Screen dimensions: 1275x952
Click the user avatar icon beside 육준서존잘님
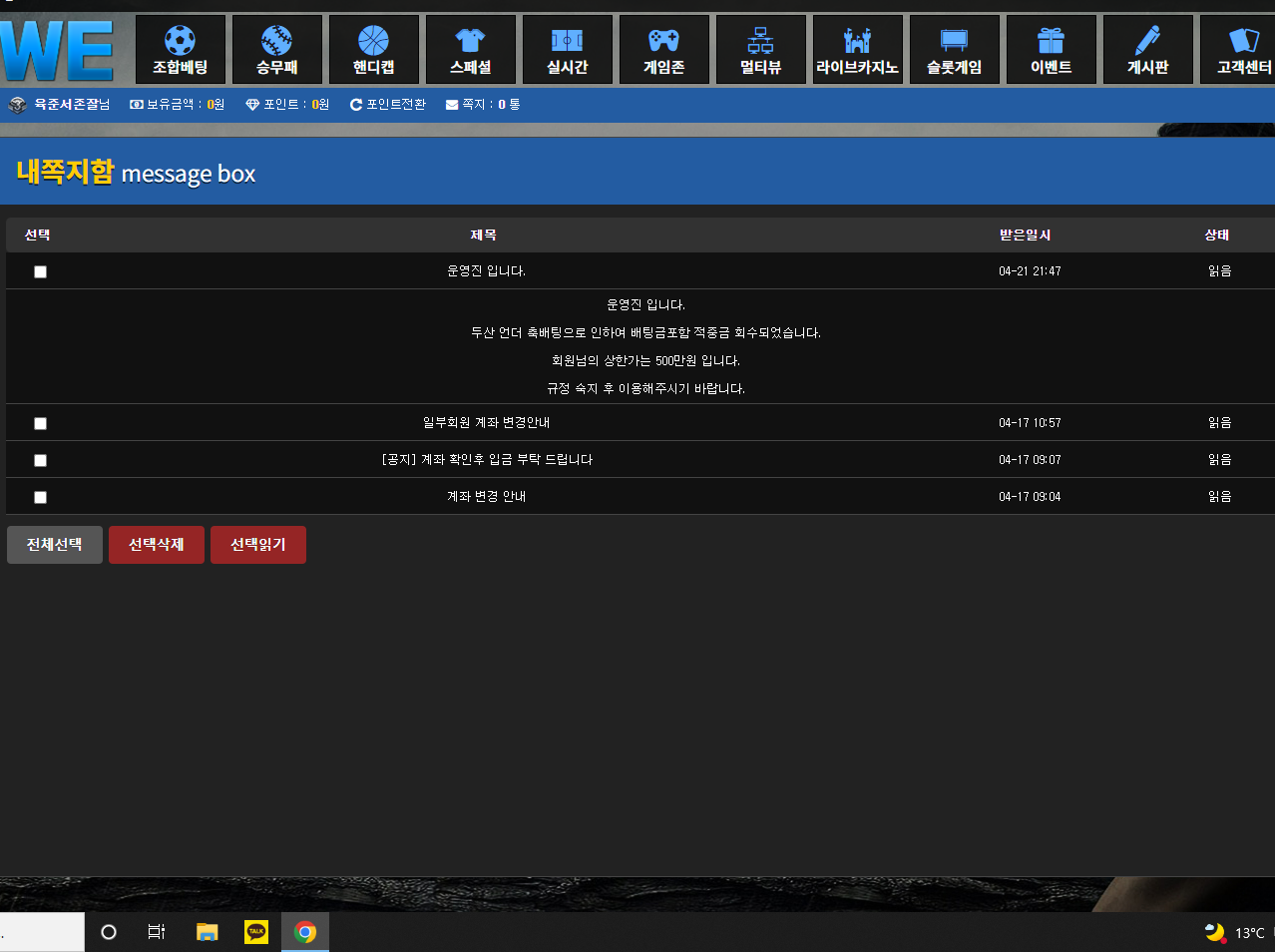[17, 105]
